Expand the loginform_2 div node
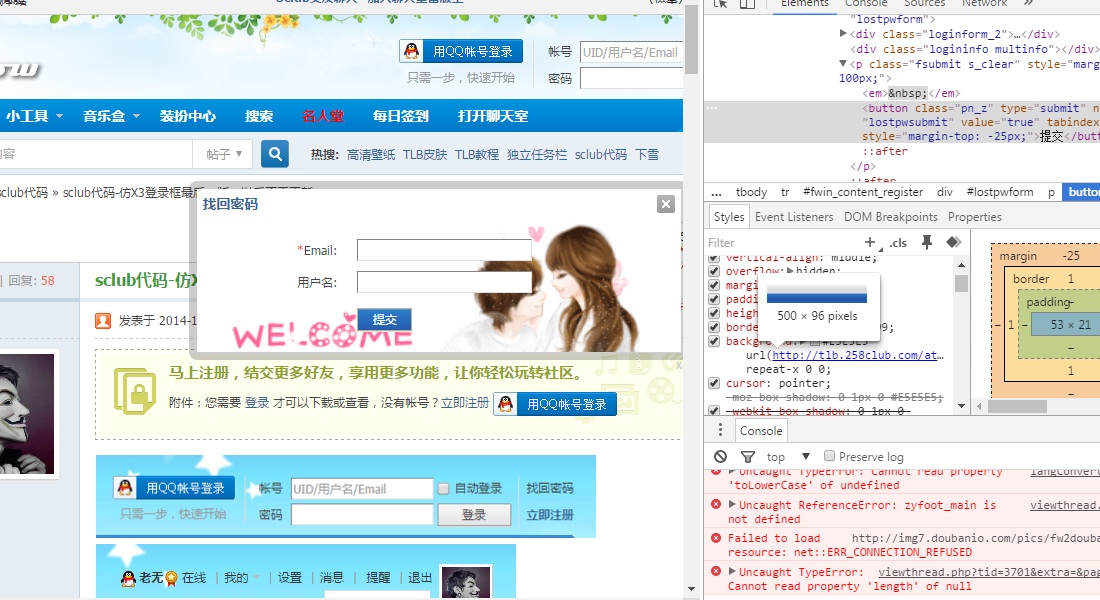1100x600 pixels. tap(843, 34)
